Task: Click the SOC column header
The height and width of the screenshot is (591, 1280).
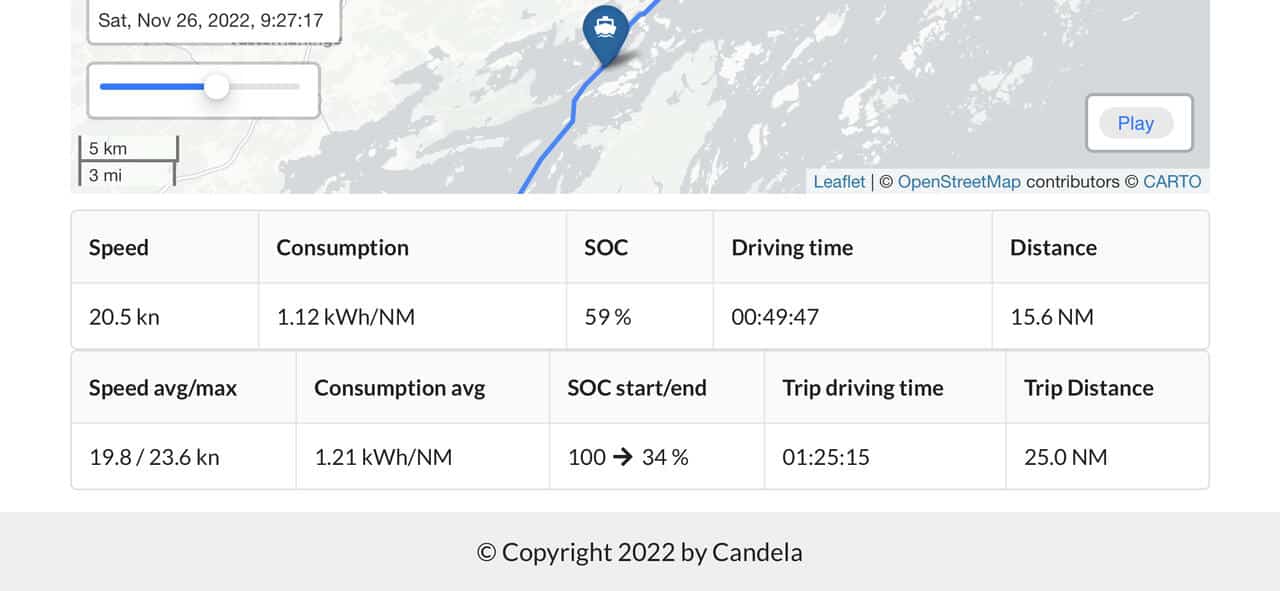Action: click(x=606, y=248)
